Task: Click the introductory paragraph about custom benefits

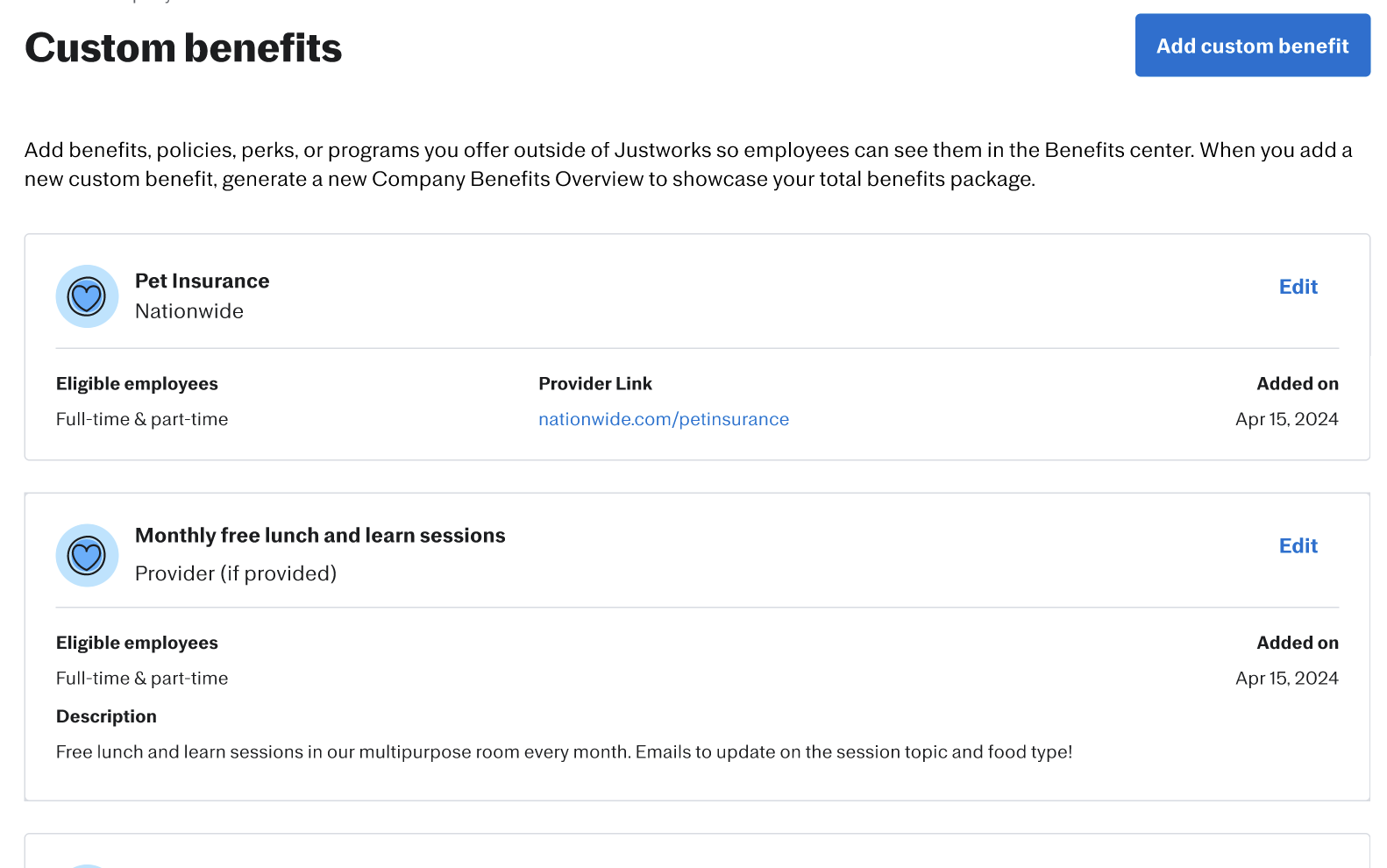Action: pyautogui.click(x=688, y=165)
